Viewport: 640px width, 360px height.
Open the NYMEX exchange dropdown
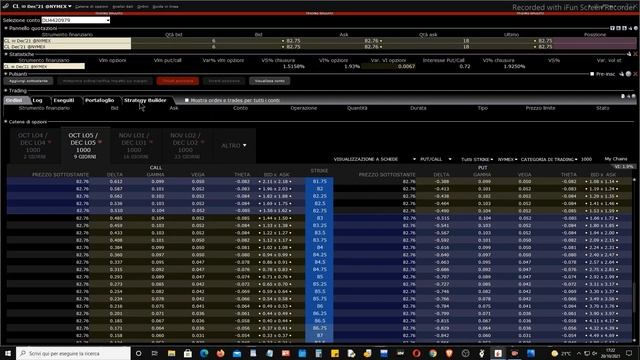(x=507, y=159)
